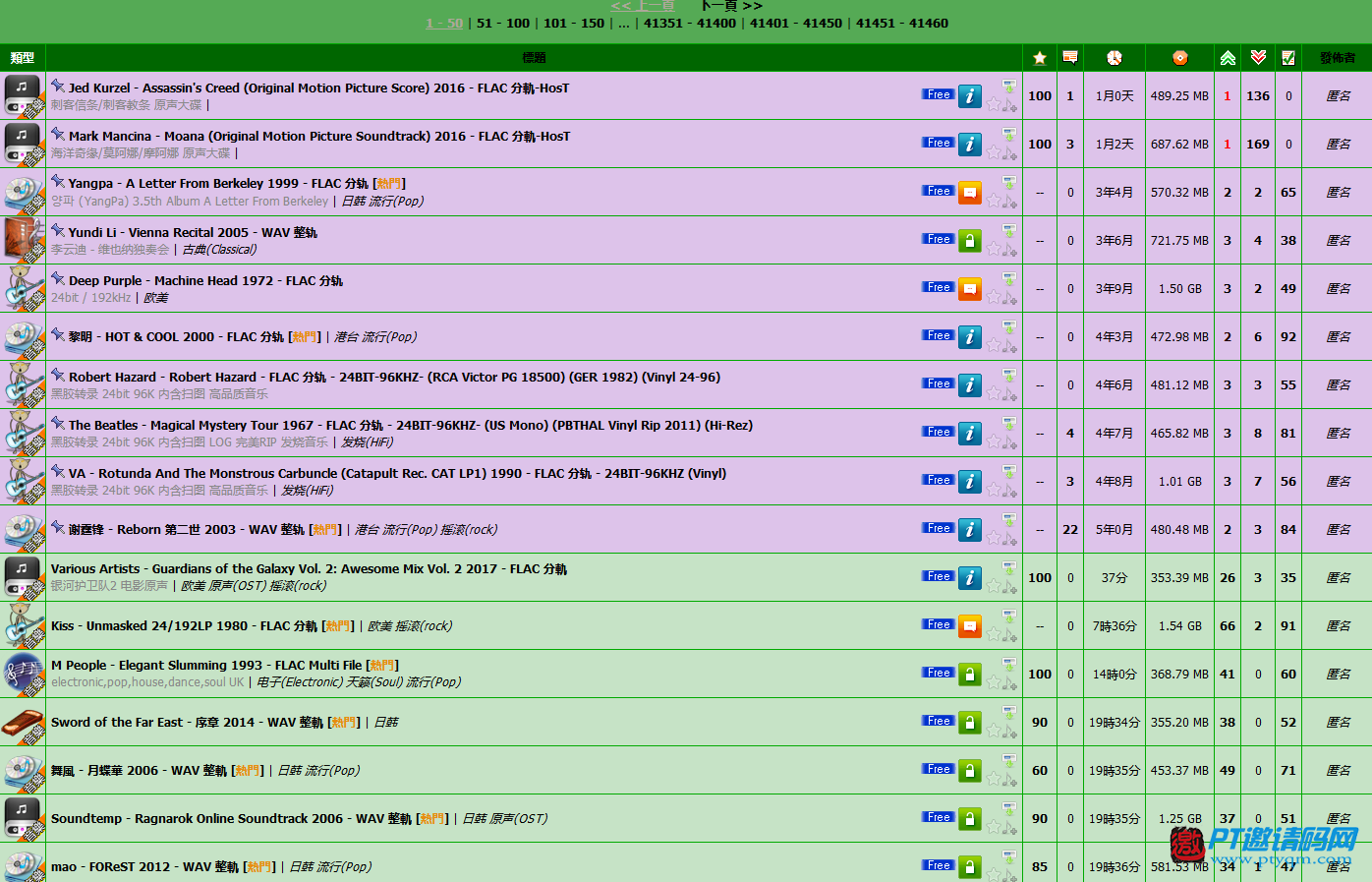Click the info icon on 黎明 HOT & COOL row
This screenshot has width=1372, height=882.
[x=970, y=336]
